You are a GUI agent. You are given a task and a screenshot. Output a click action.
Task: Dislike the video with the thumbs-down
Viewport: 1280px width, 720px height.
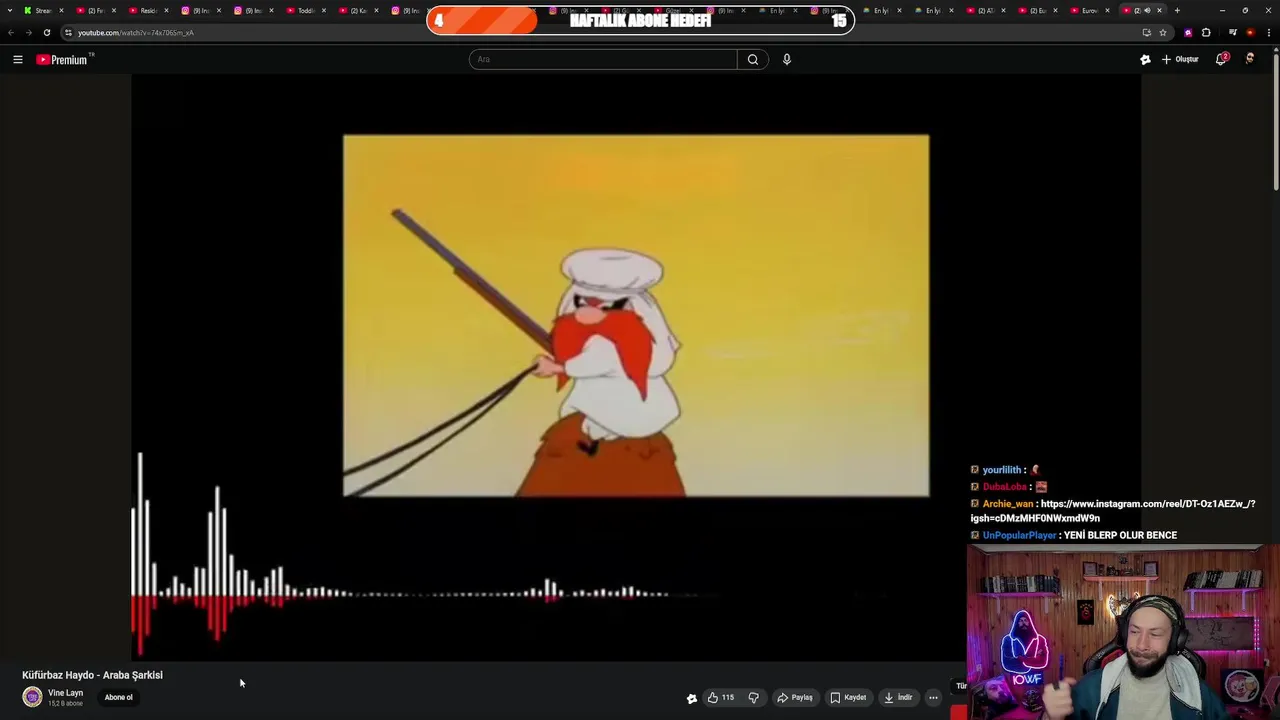(754, 697)
